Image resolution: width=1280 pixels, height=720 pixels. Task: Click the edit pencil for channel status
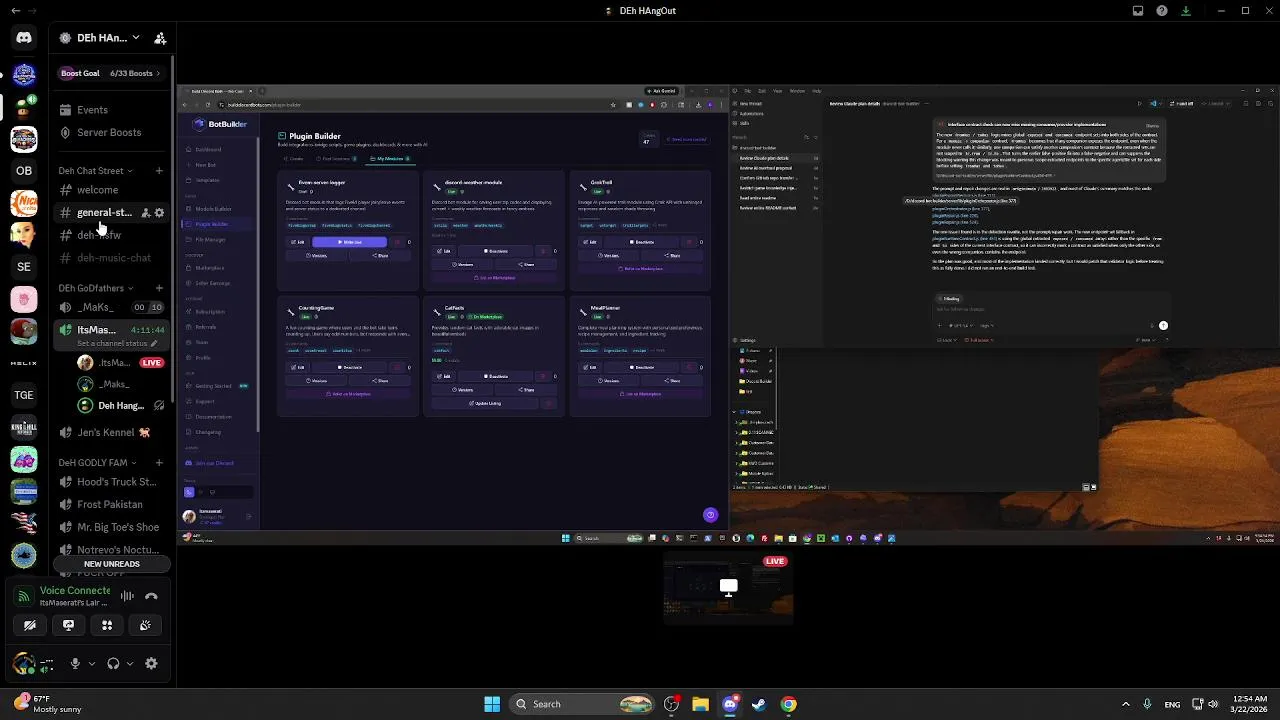[154, 344]
